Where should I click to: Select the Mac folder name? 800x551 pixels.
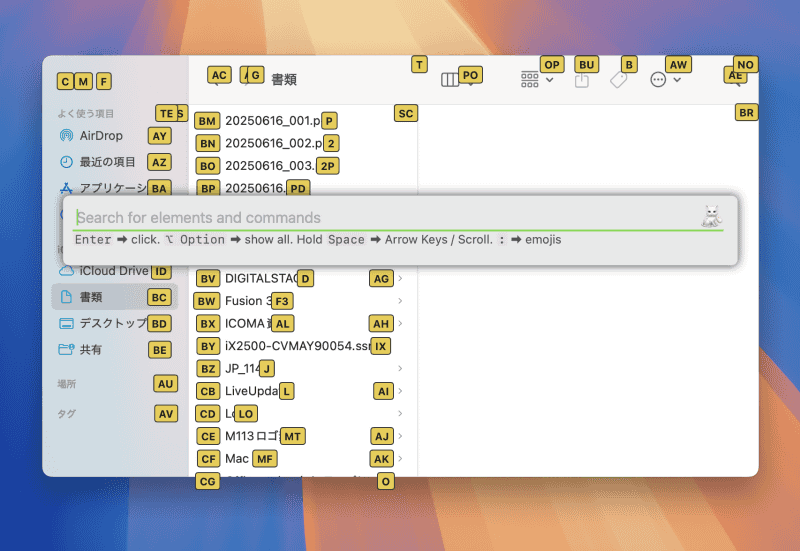coord(237,459)
